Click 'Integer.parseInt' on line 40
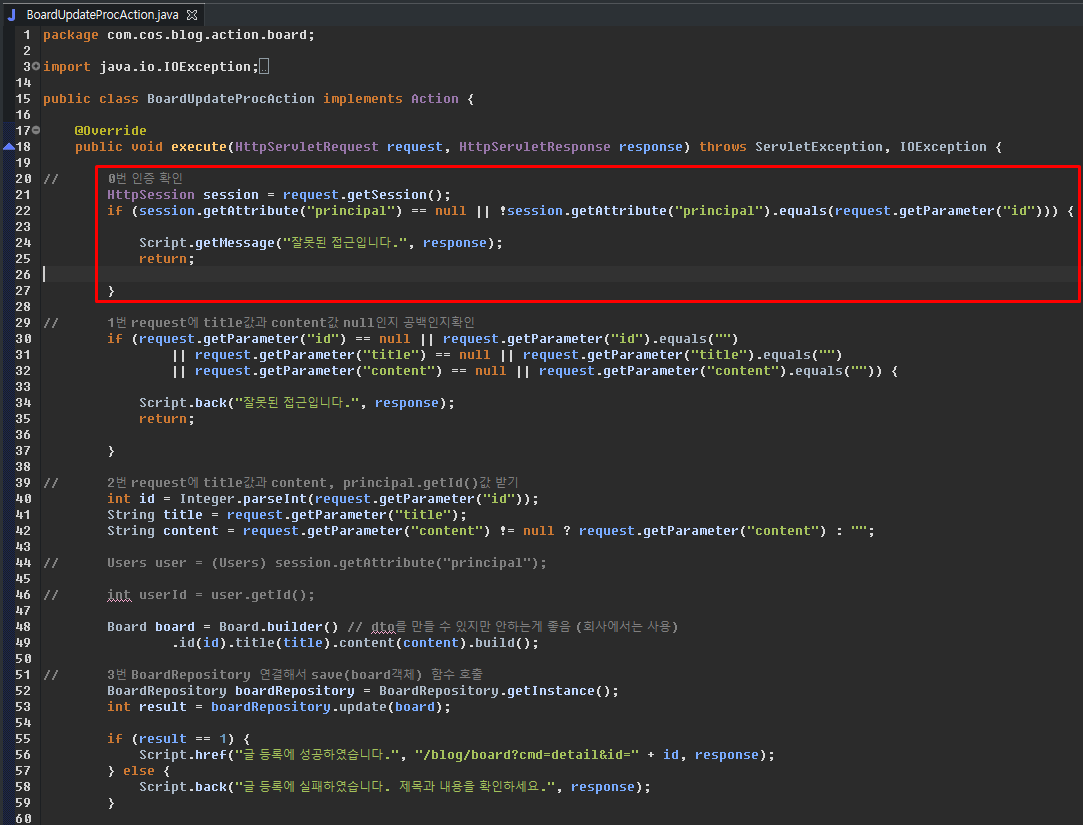 point(243,499)
